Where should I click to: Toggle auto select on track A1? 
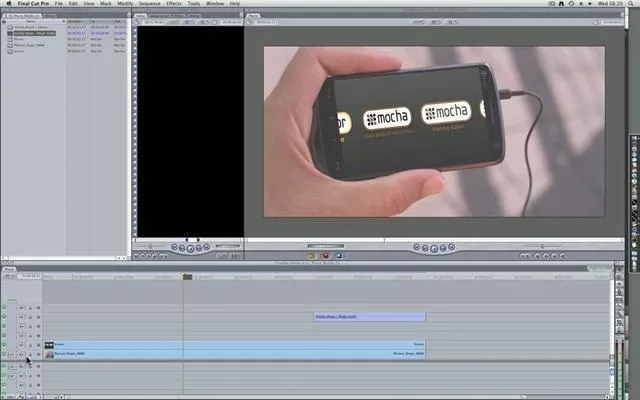click(x=38, y=367)
